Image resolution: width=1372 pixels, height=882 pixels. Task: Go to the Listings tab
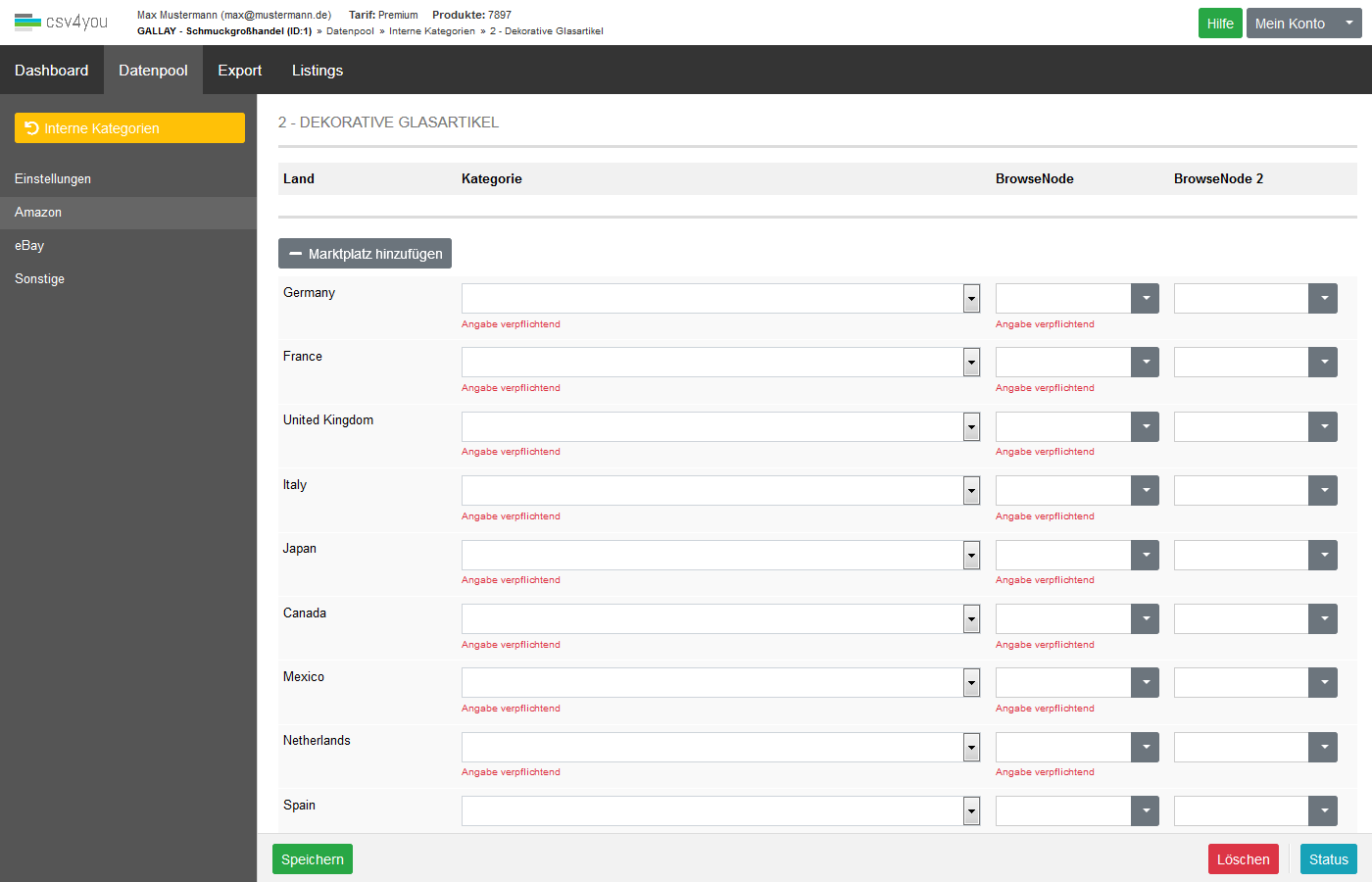pyautogui.click(x=318, y=71)
